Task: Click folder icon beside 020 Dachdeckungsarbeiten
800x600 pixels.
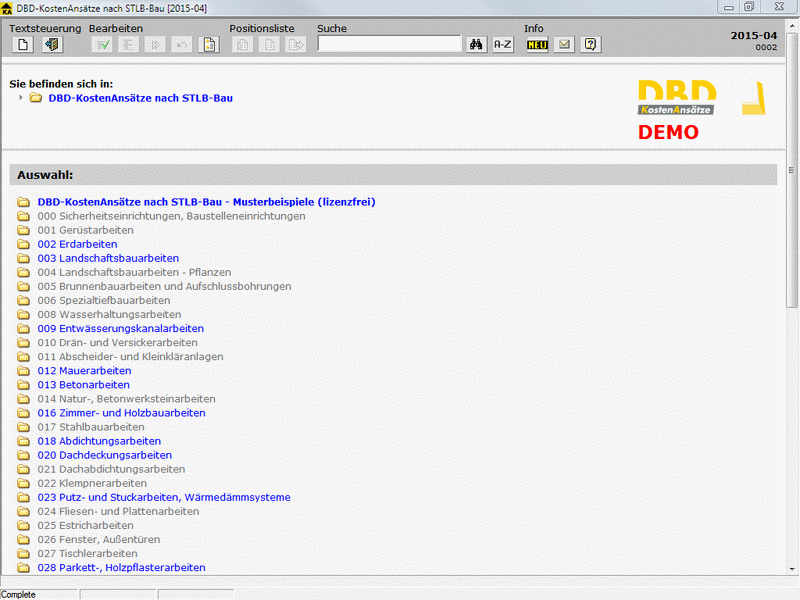Action: (x=23, y=455)
